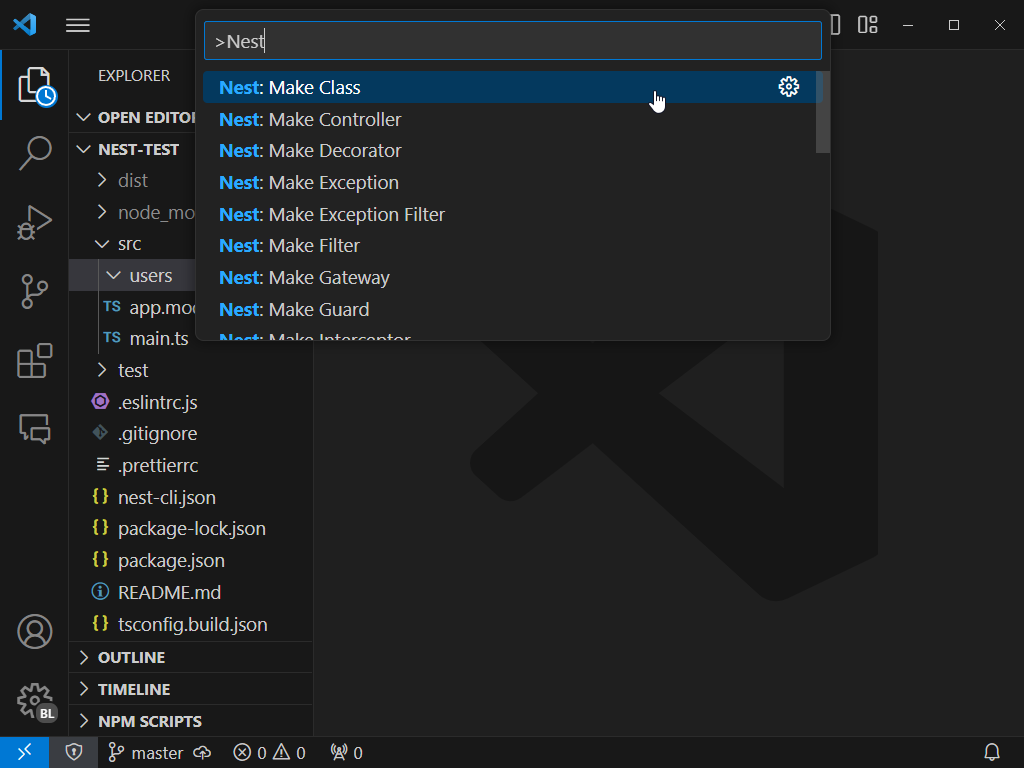The width and height of the screenshot is (1024, 768).
Task: Configure keybinding gear for Make Class
Action: 788,87
